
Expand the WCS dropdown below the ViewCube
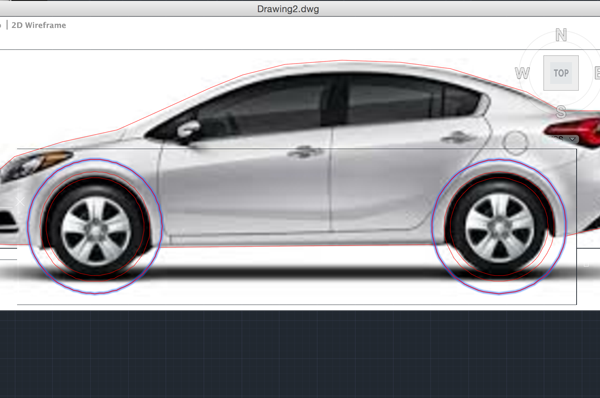pyautogui.click(x=572, y=139)
